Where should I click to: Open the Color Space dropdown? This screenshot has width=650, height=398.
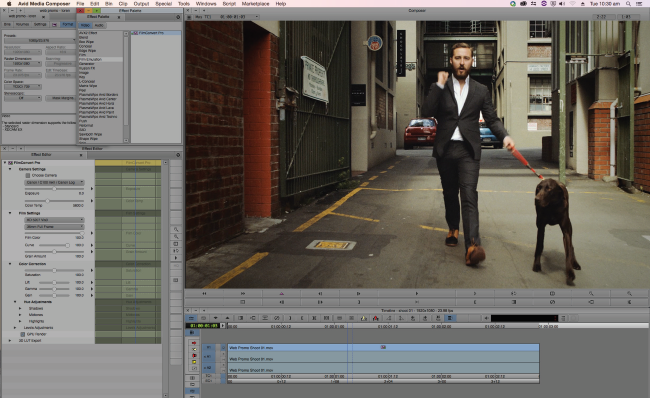pyautogui.click(x=23, y=87)
